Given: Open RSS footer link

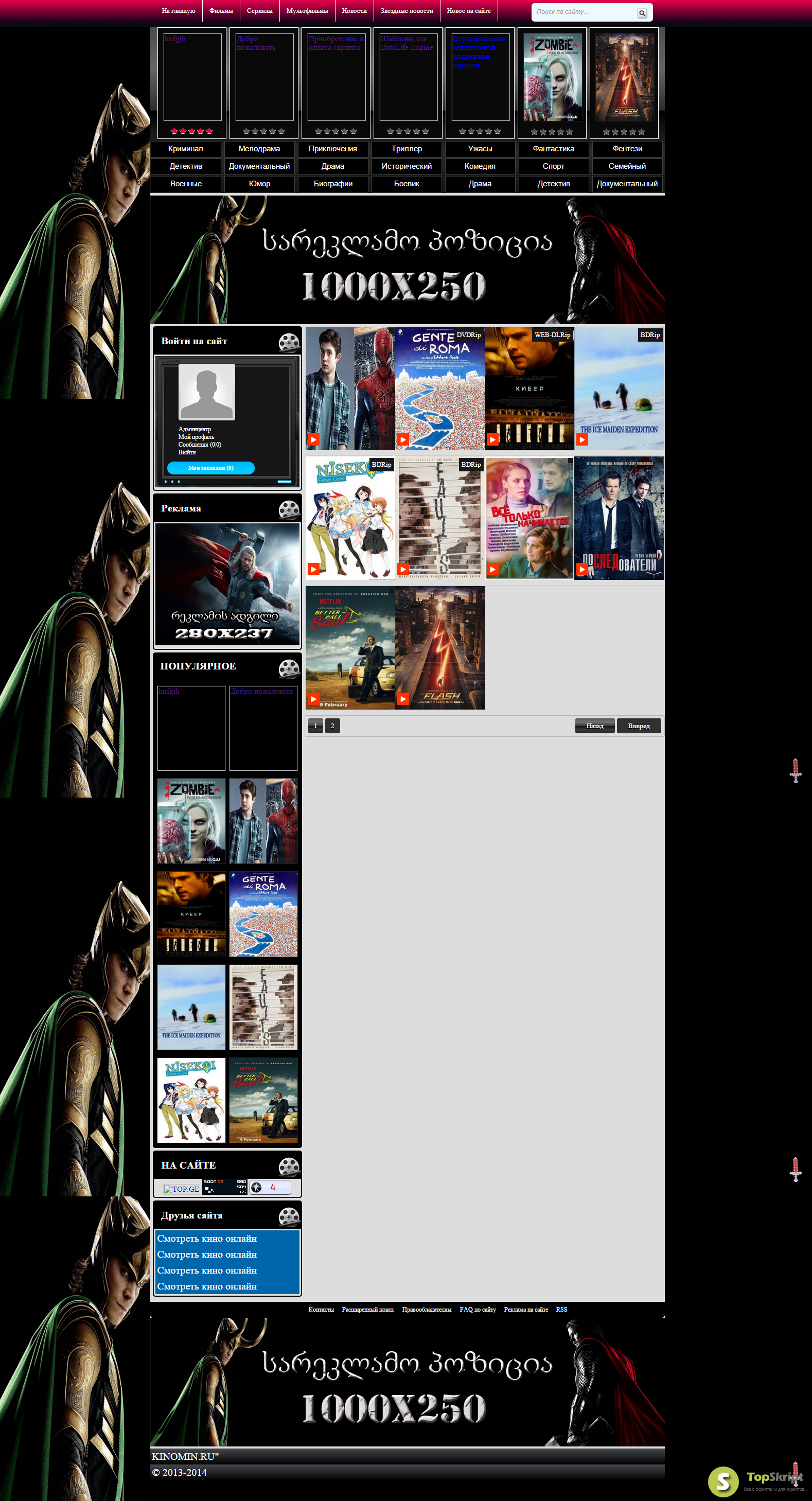Looking at the screenshot, I should 561,1309.
